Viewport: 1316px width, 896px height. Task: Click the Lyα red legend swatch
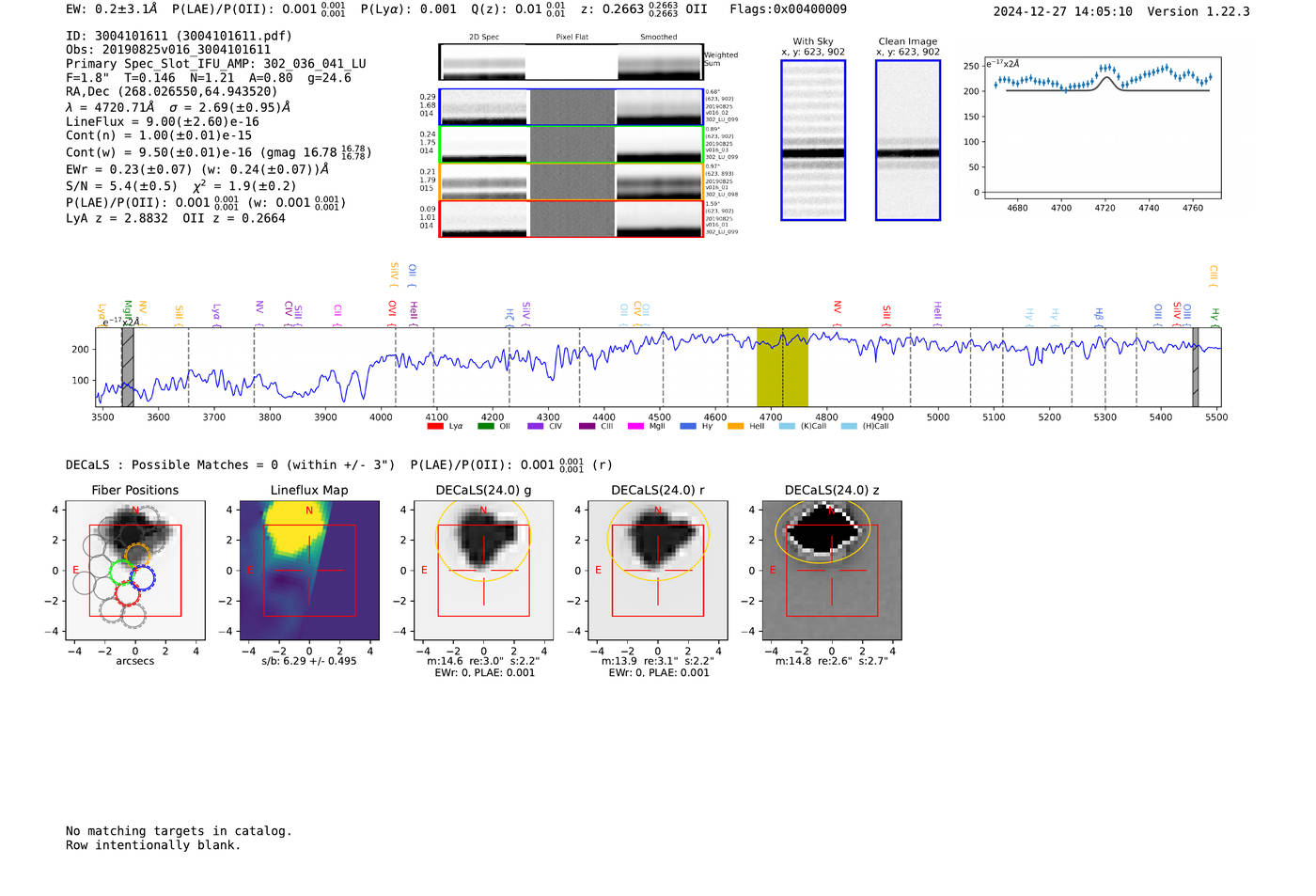(x=435, y=427)
